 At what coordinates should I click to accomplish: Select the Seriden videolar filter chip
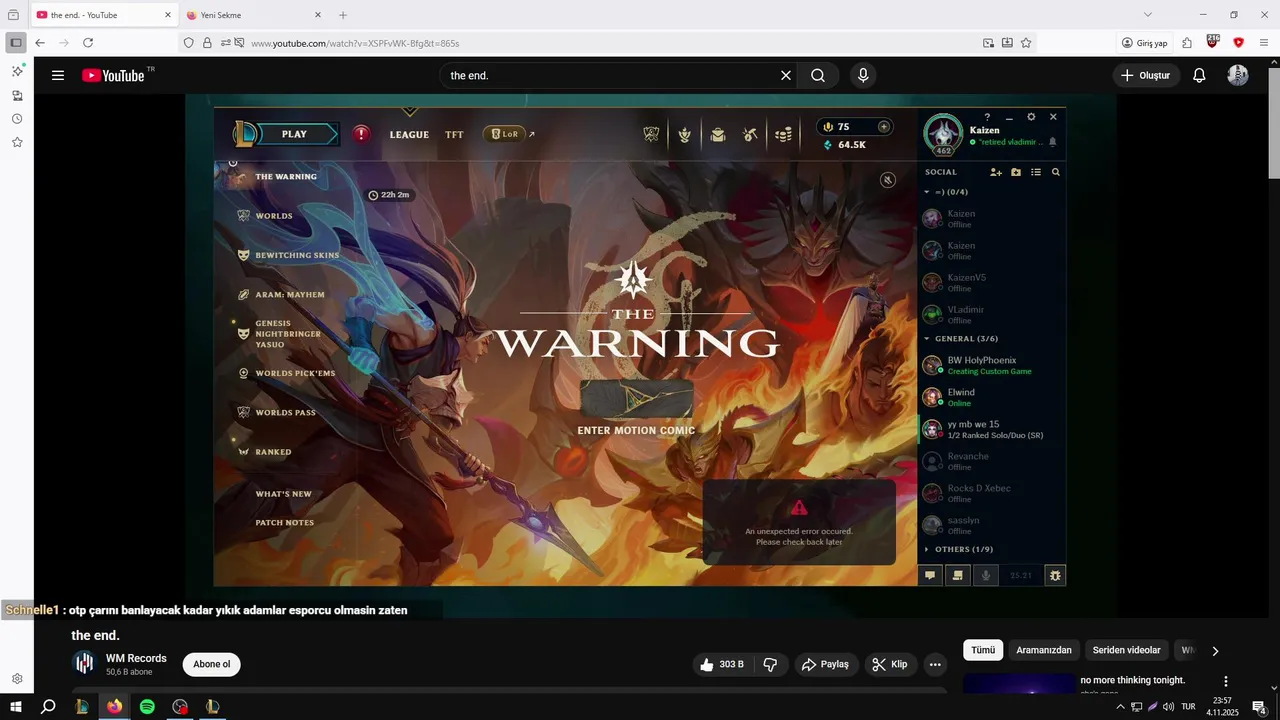point(1127,650)
